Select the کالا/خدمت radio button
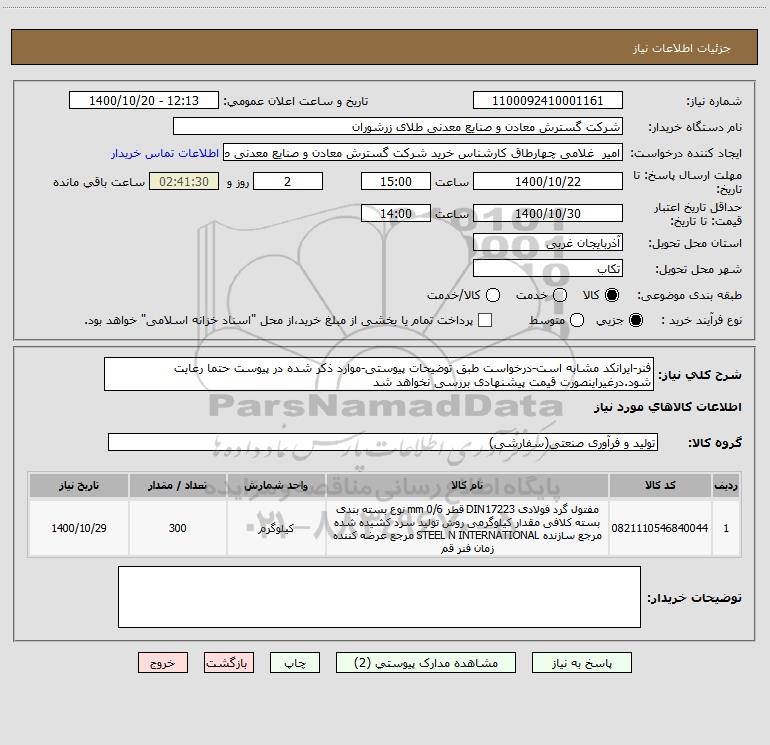770x745 pixels. pyautogui.click(x=493, y=295)
